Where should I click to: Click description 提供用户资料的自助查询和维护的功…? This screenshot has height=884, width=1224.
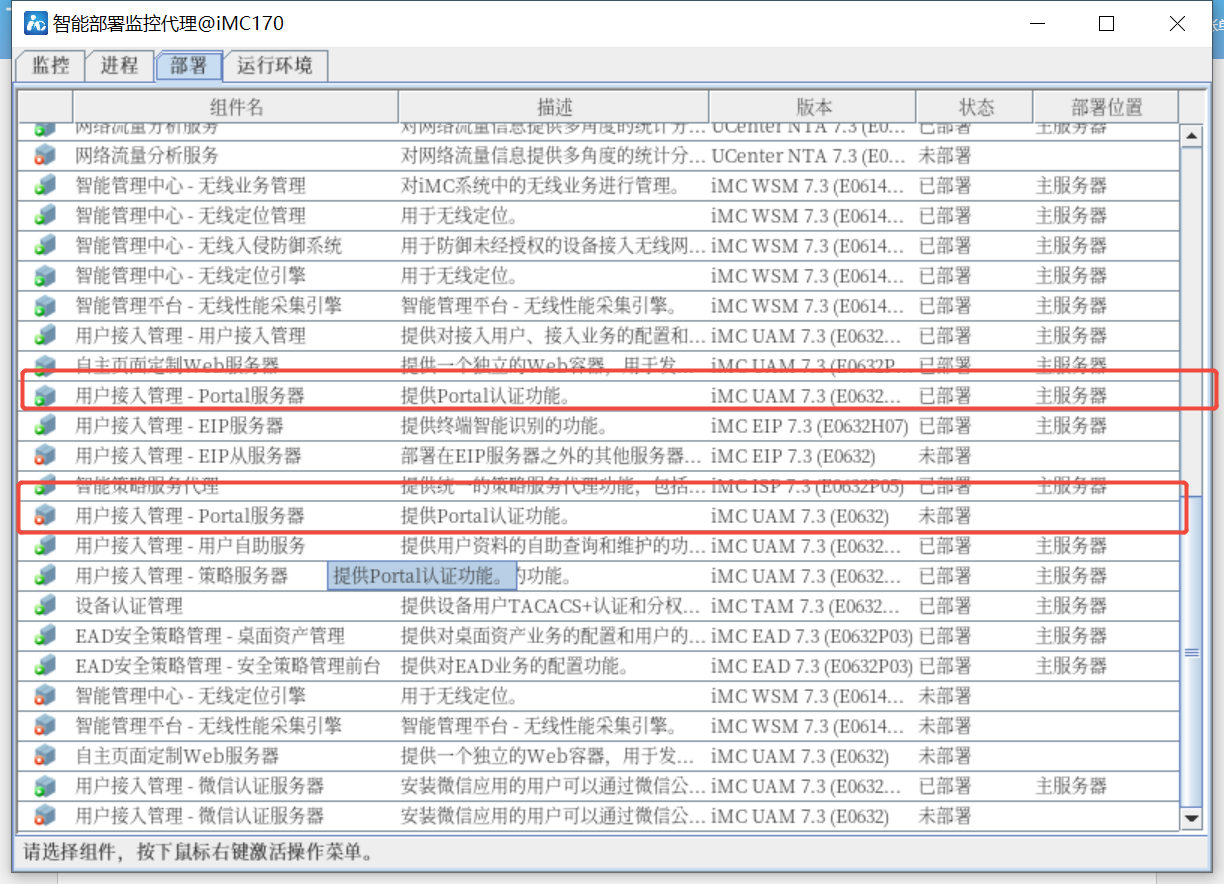coord(553,546)
